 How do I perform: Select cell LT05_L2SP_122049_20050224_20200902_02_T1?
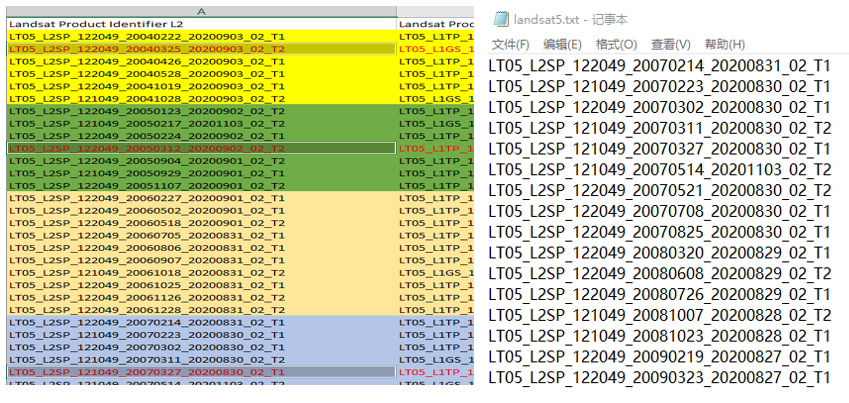[201, 136]
